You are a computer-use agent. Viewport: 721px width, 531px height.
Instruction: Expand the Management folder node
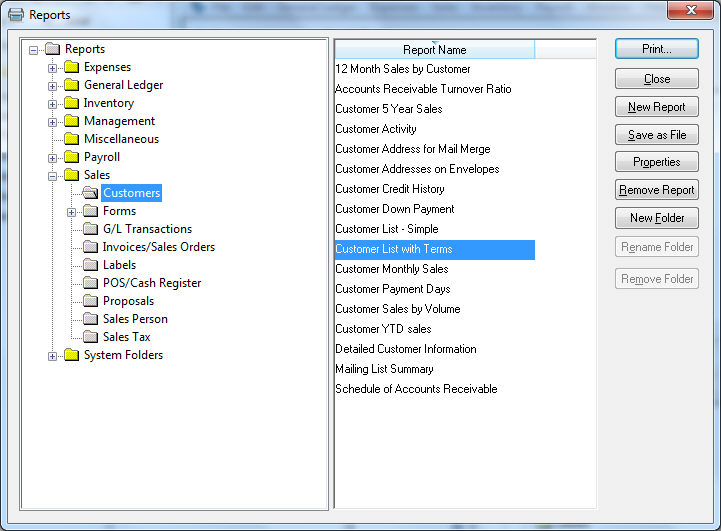tap(53, 122)
